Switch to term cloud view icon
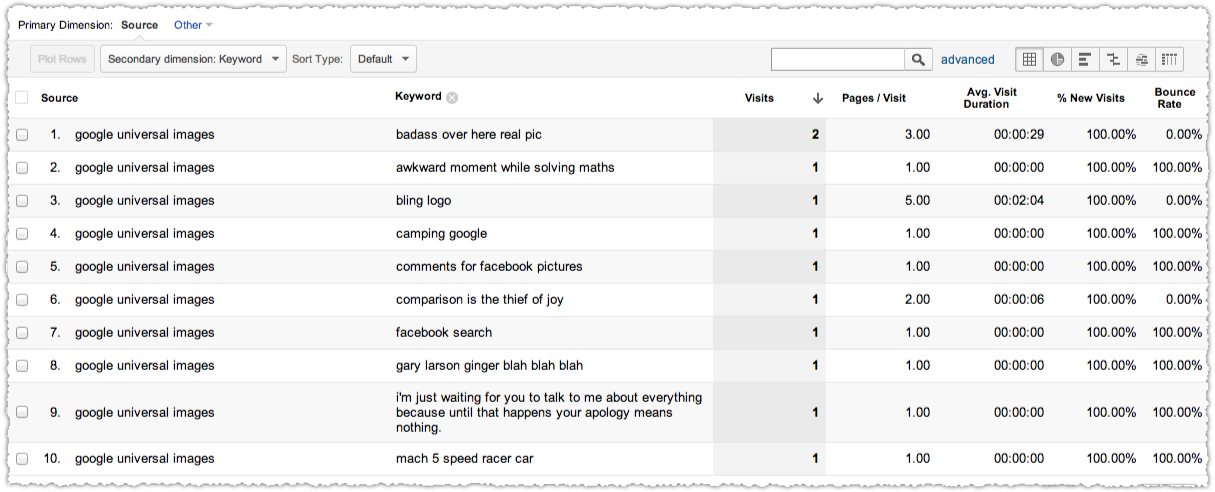This screenshot has height=492, width=1215. click(x=1141, y=60)
